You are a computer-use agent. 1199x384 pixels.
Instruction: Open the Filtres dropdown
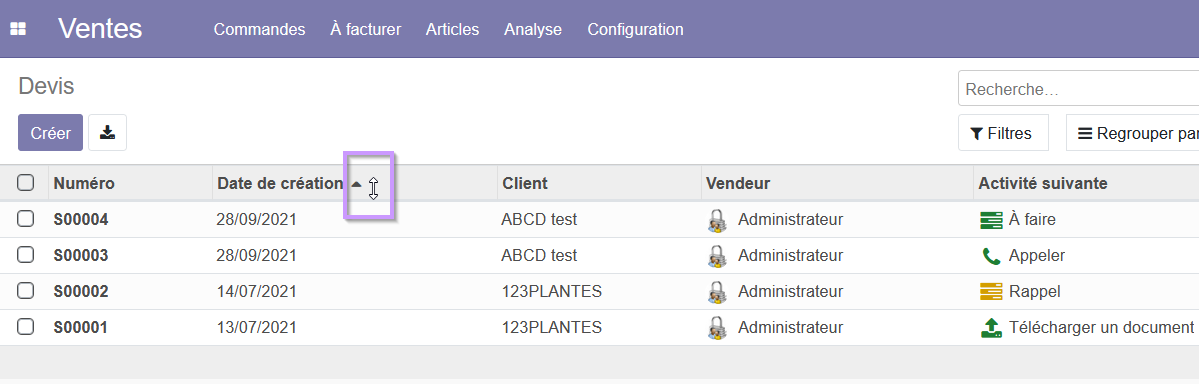point(1002,133)
